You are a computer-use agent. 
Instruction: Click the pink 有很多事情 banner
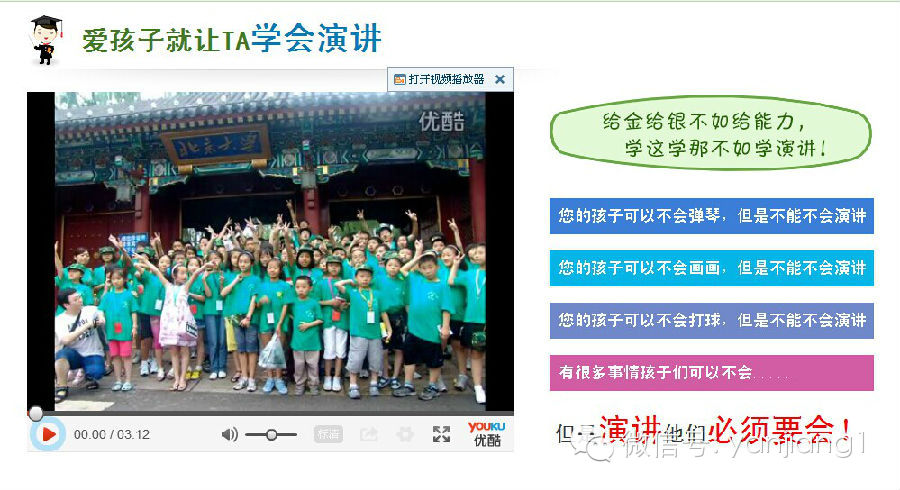coord(712,372)
